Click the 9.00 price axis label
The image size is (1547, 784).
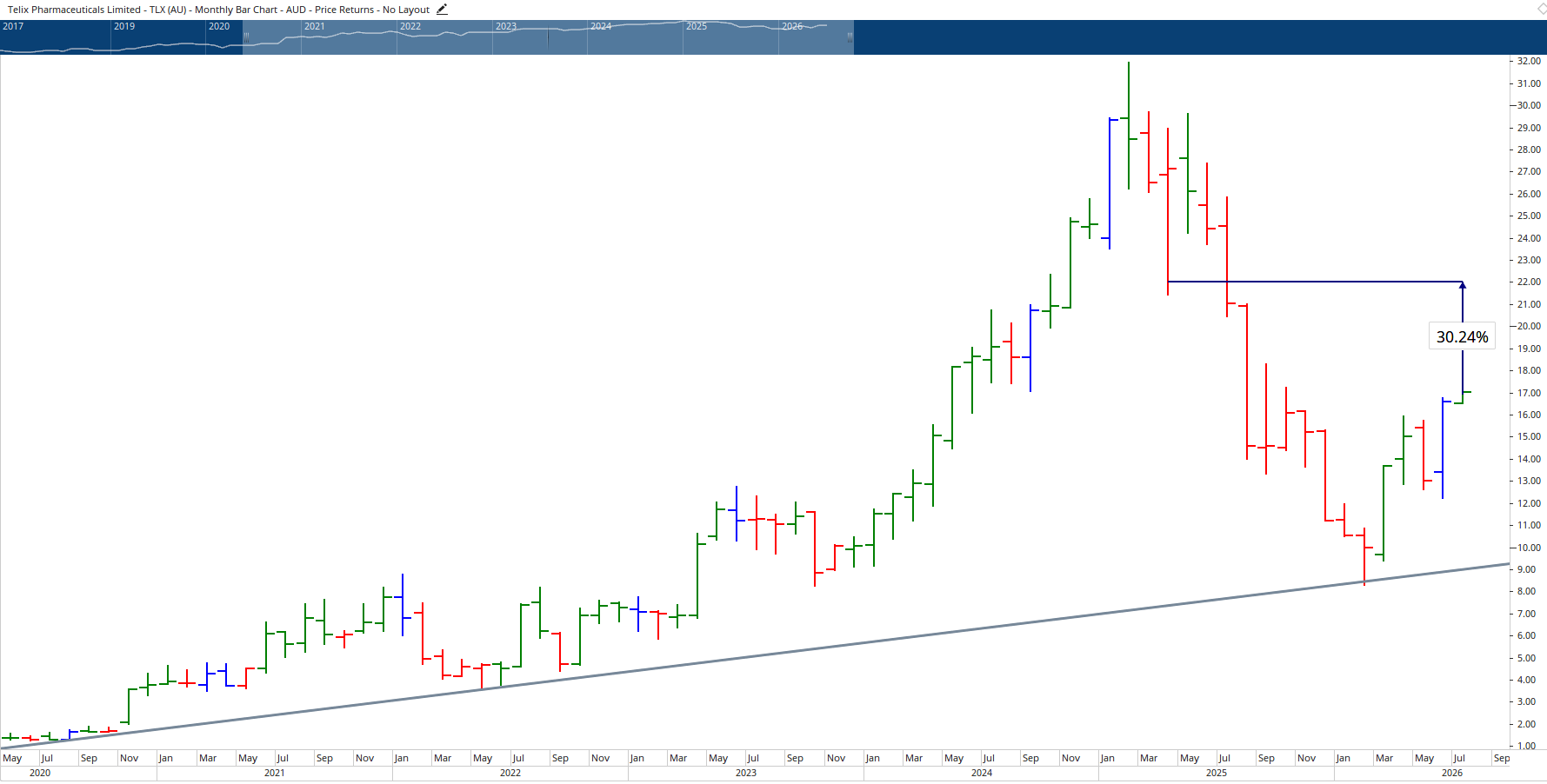1526,569
